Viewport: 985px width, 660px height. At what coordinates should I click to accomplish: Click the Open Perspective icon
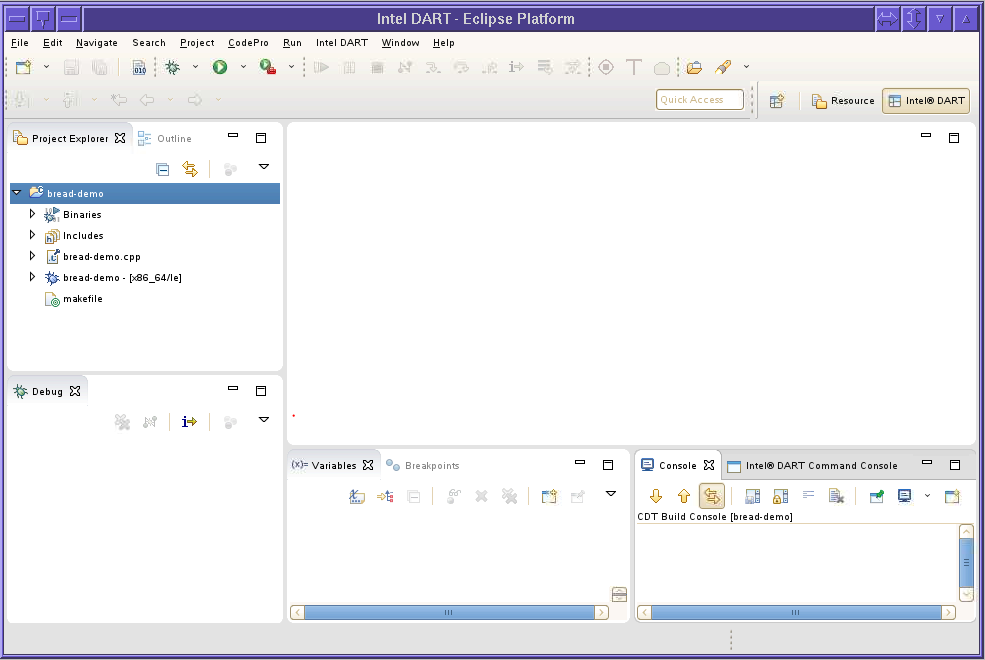pyautogui.click(x=776, y=101)
